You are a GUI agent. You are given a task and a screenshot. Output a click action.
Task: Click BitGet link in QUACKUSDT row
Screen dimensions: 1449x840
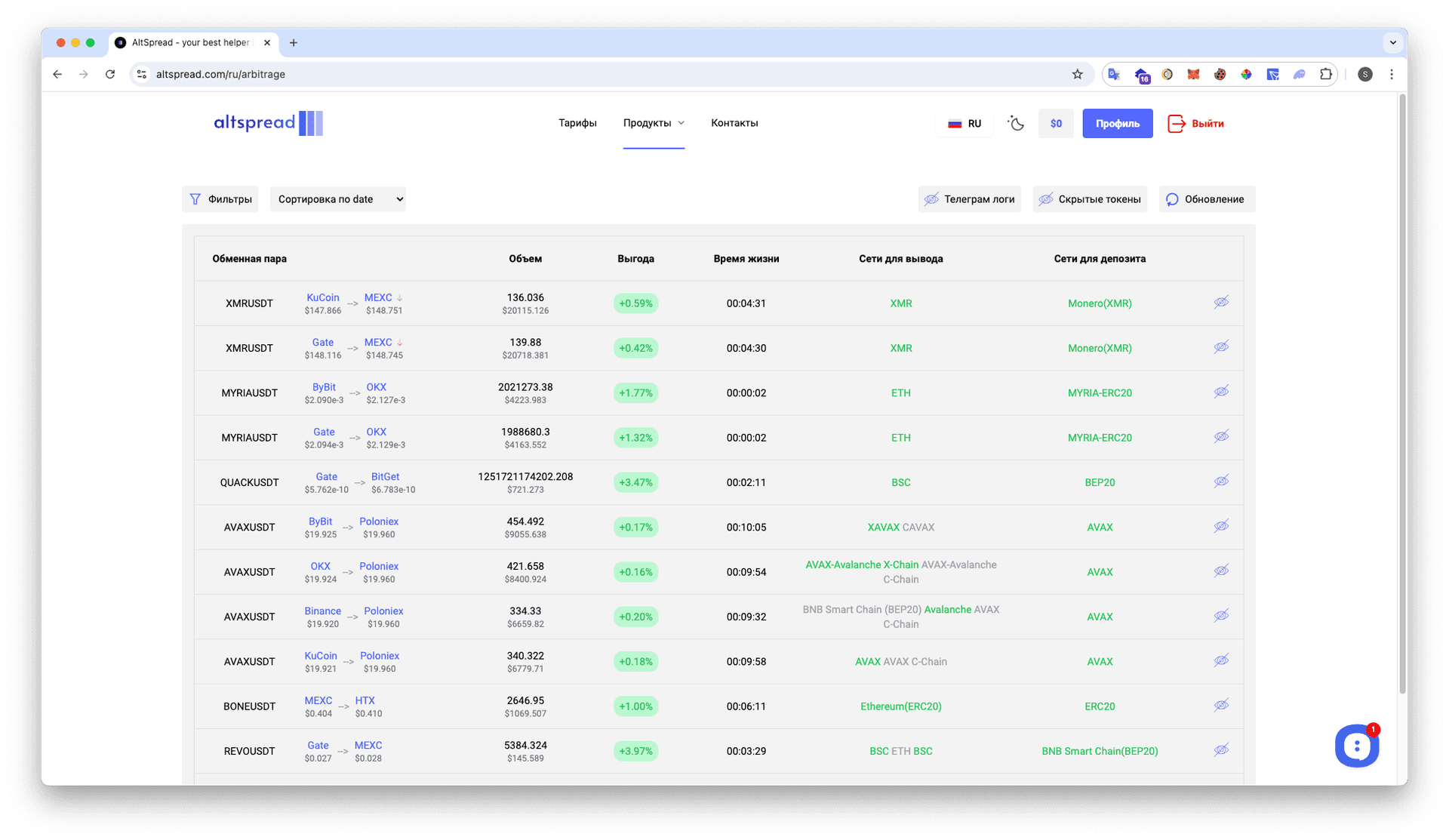(385, 476)
